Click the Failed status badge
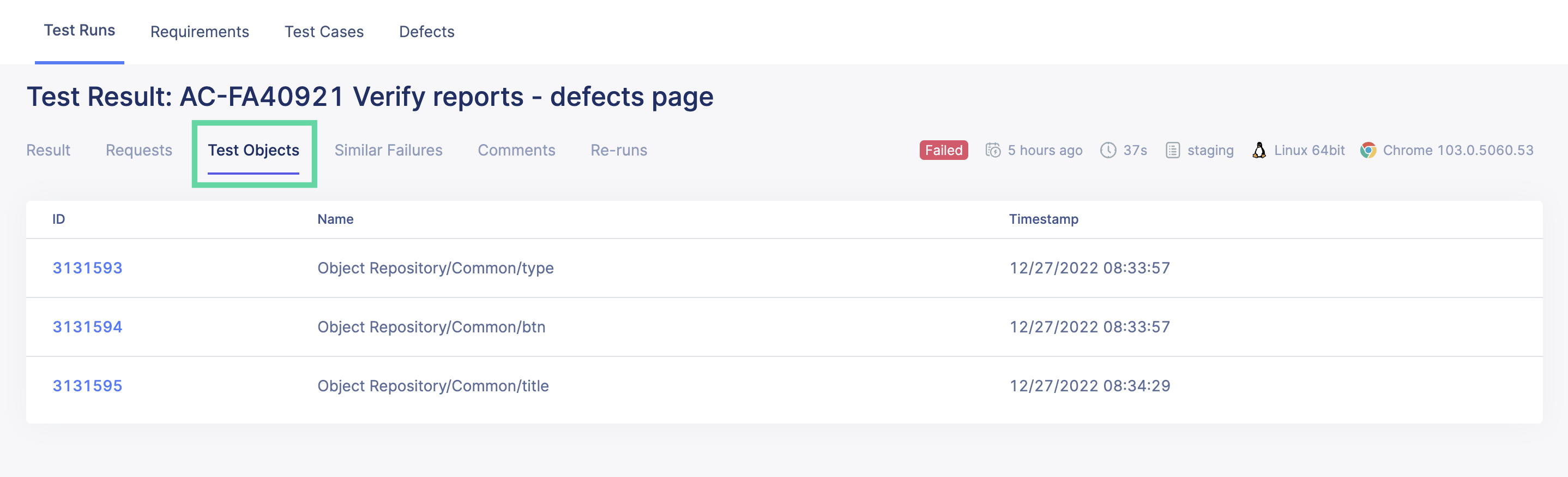The width and height of the screenshot is (1568, 477). [x=943, y=150]
